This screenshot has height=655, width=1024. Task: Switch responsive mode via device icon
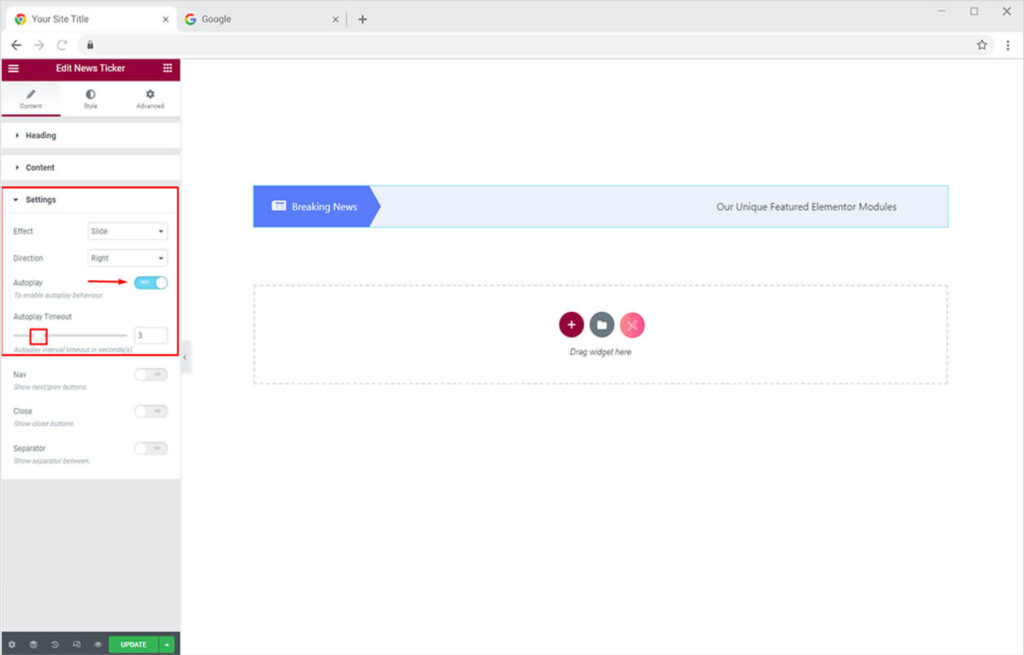[x=77, y=645]
